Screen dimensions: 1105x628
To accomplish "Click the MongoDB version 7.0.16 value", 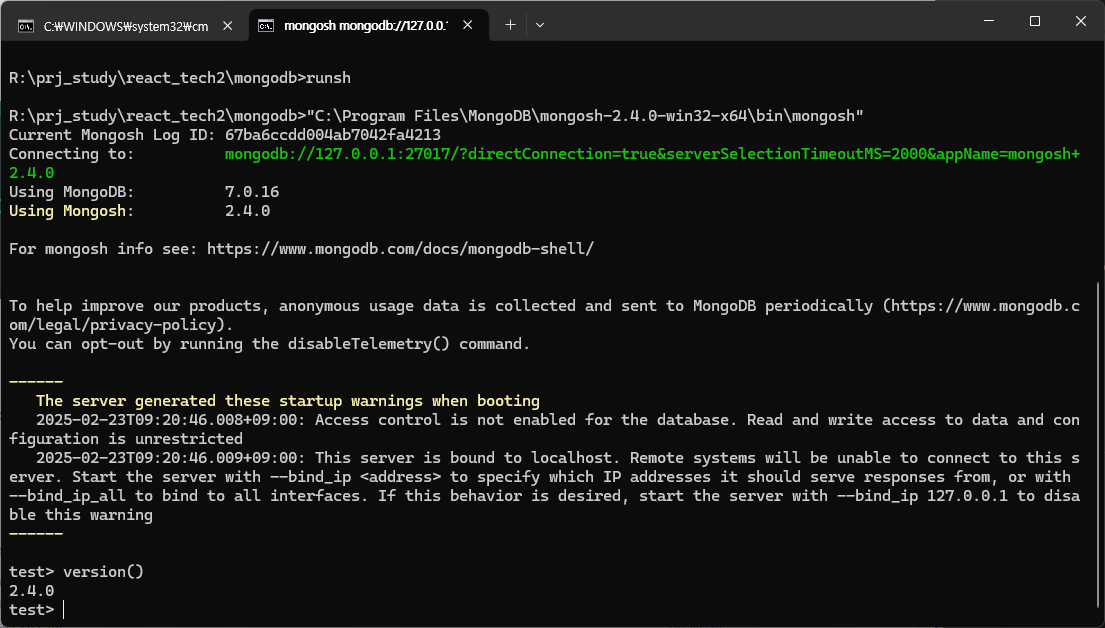I will pos(252,192).
